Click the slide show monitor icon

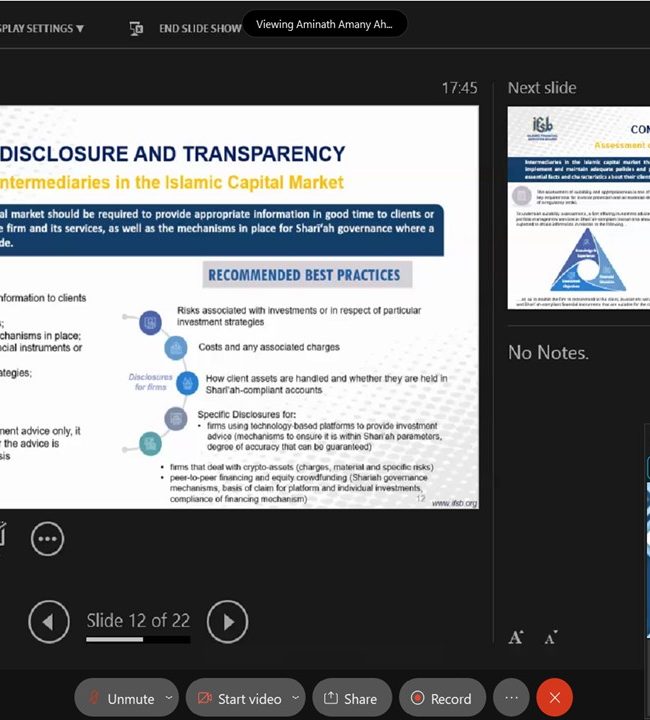coord(136,28)
